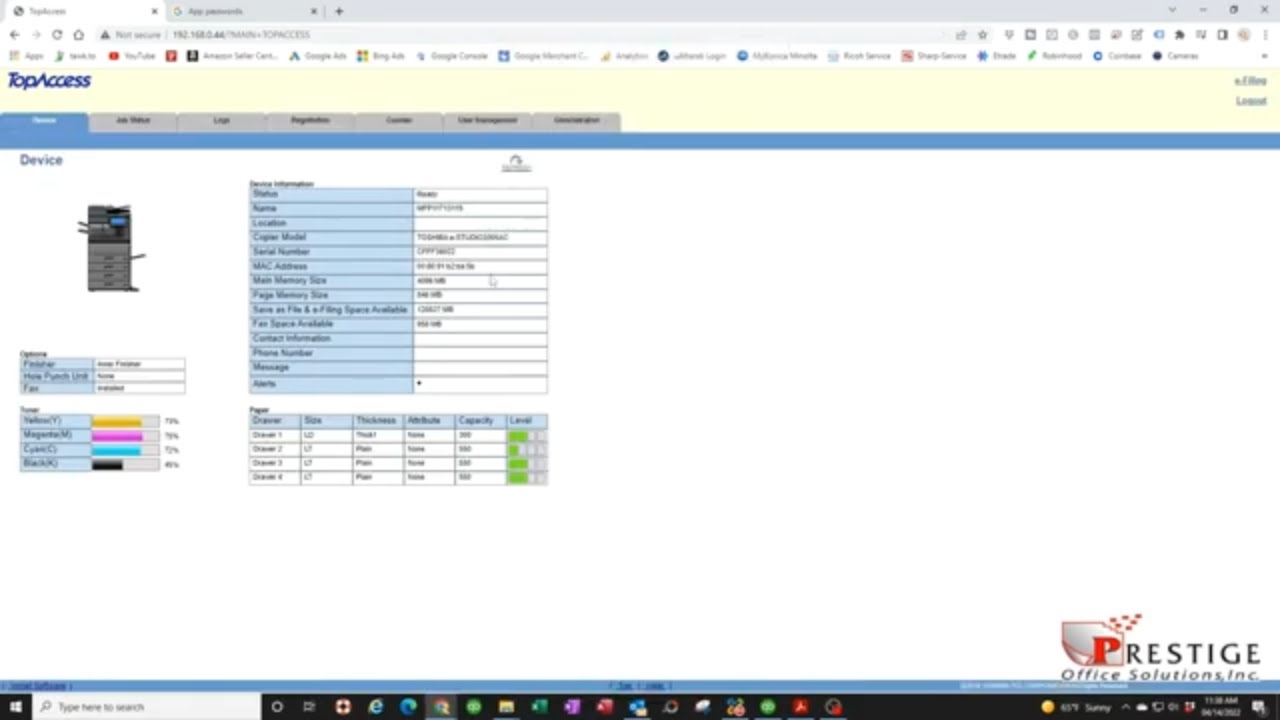Open a new browser tab with plus

(339, 11)
